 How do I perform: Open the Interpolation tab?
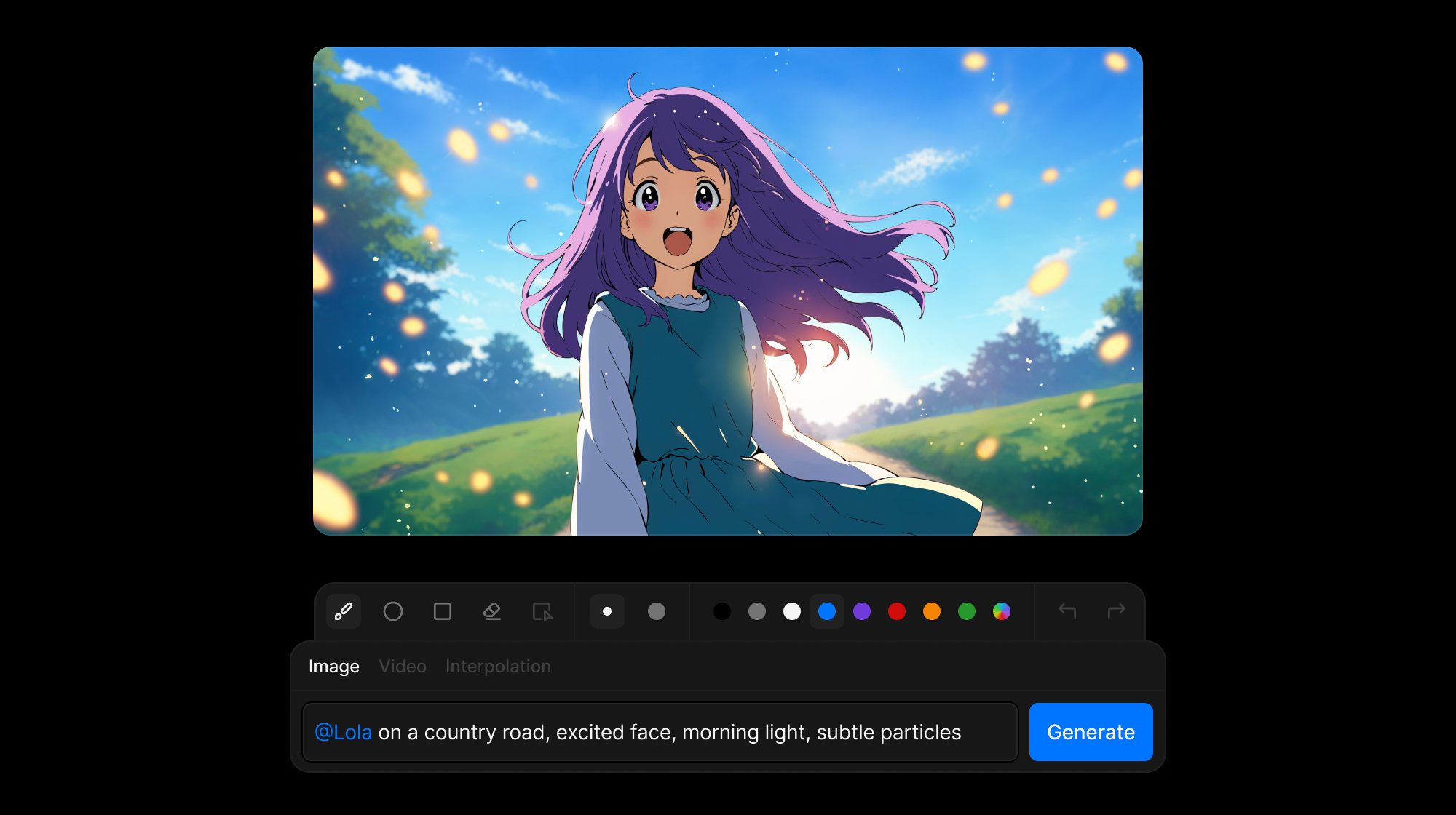498,666
